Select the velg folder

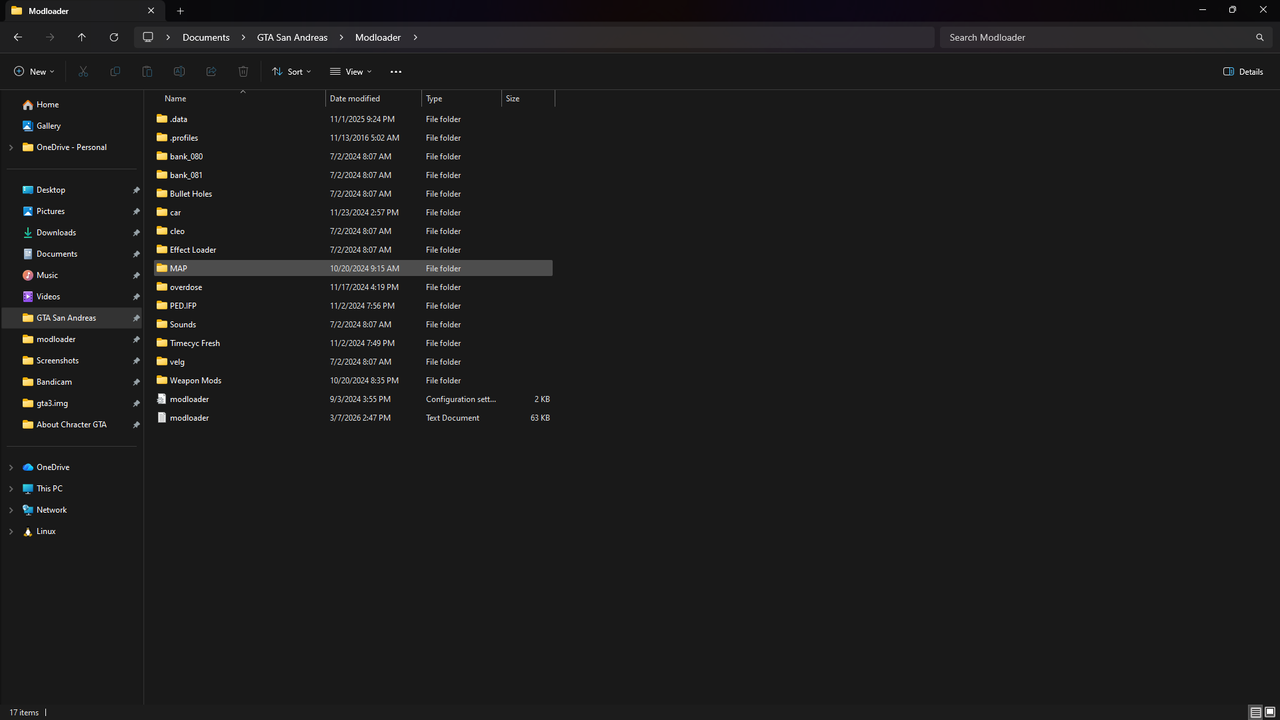(353, 362)
